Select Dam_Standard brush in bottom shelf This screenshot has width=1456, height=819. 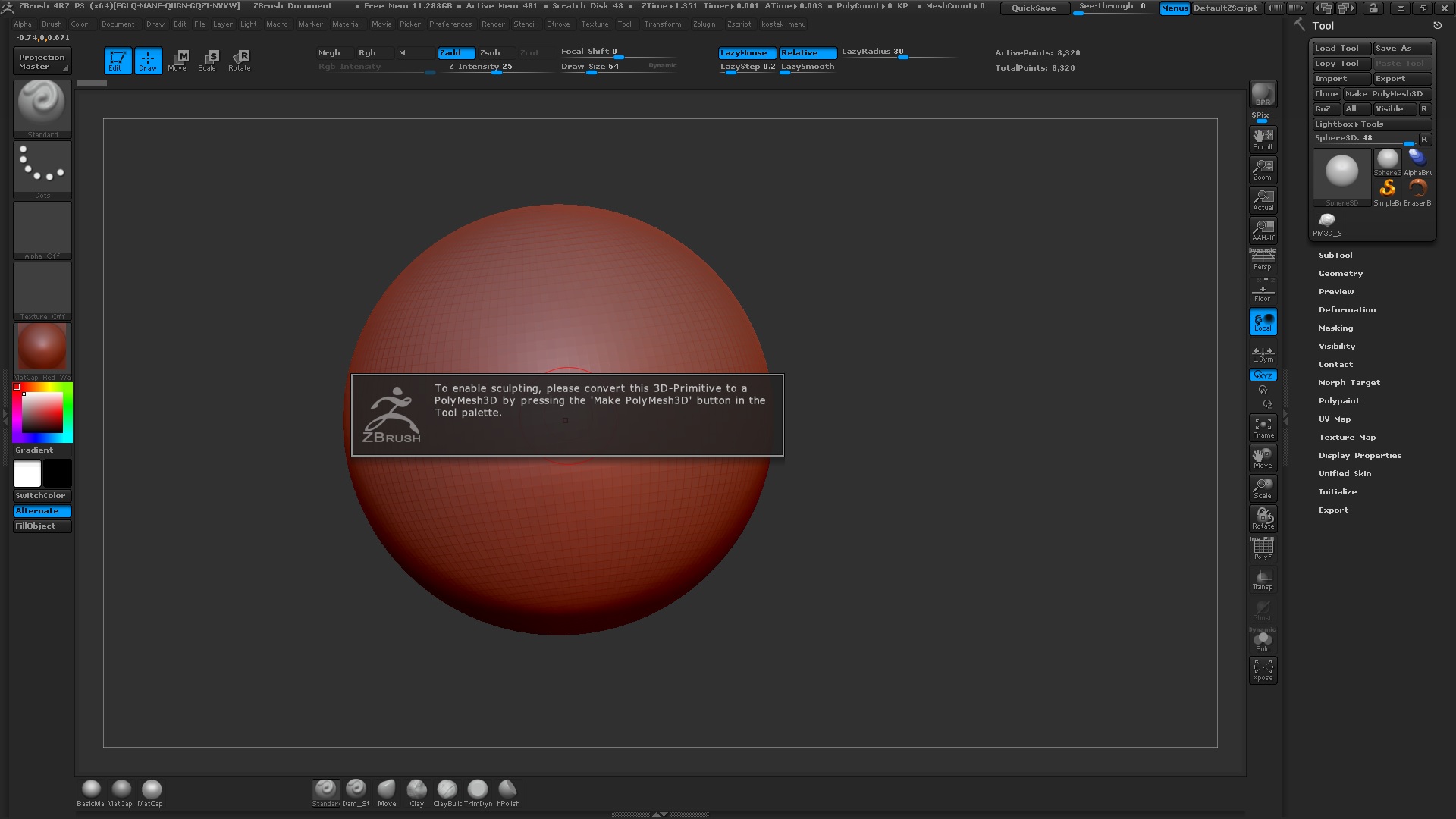[356, 793]
